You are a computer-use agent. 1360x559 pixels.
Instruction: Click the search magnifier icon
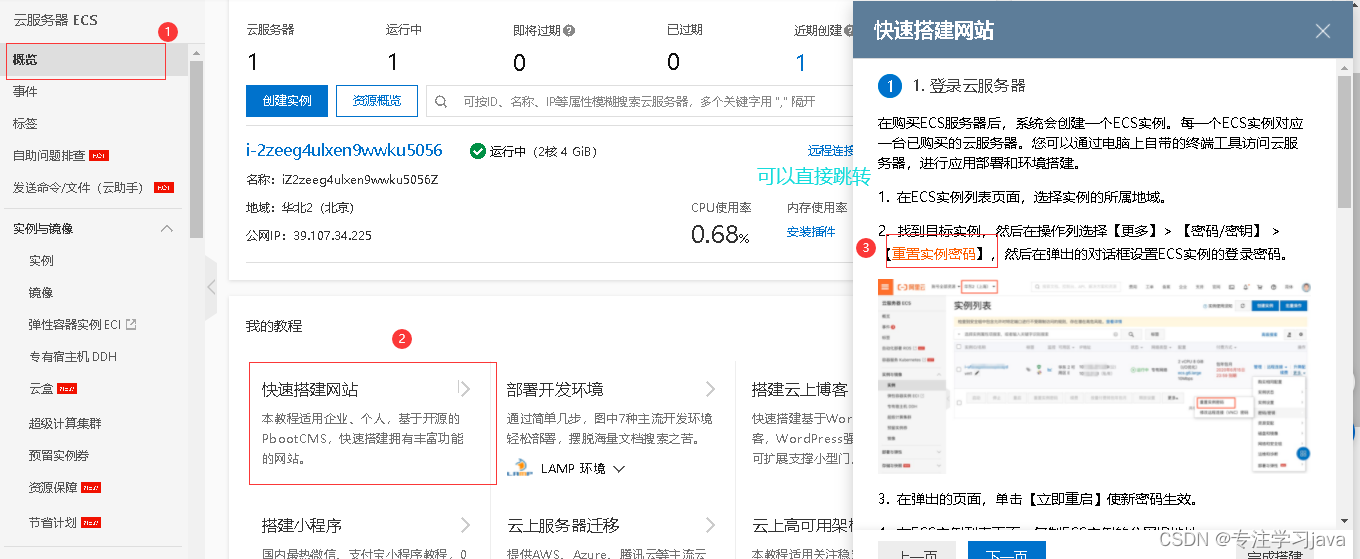(441, 101)
